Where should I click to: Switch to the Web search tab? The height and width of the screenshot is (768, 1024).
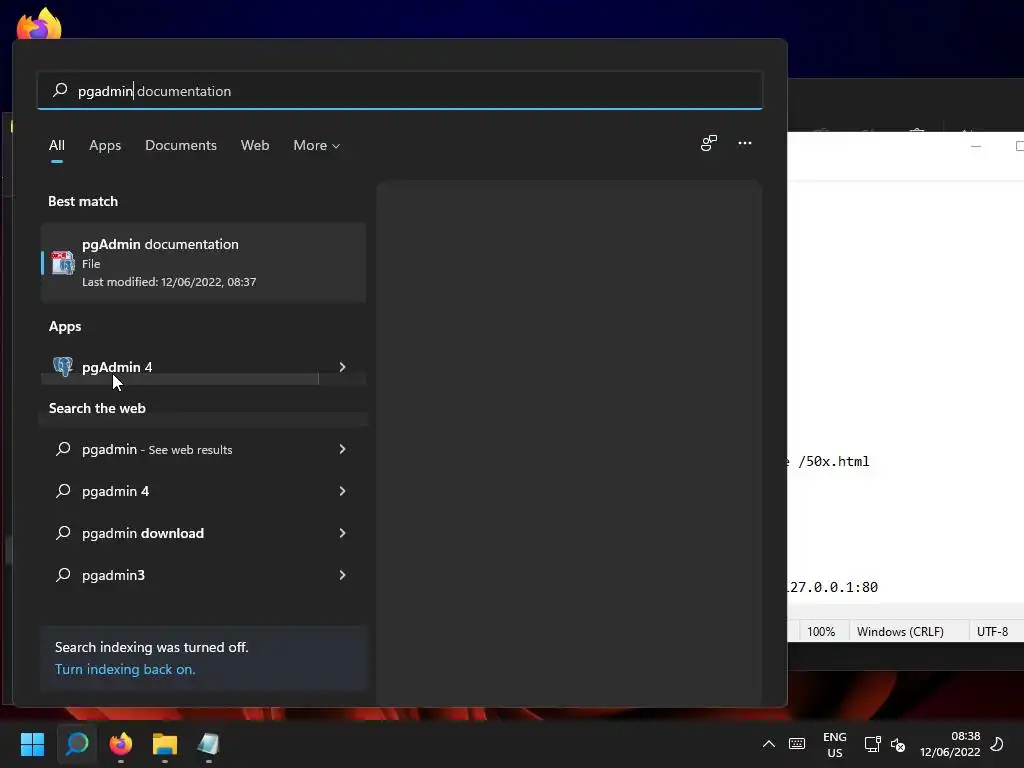(255, 146)
